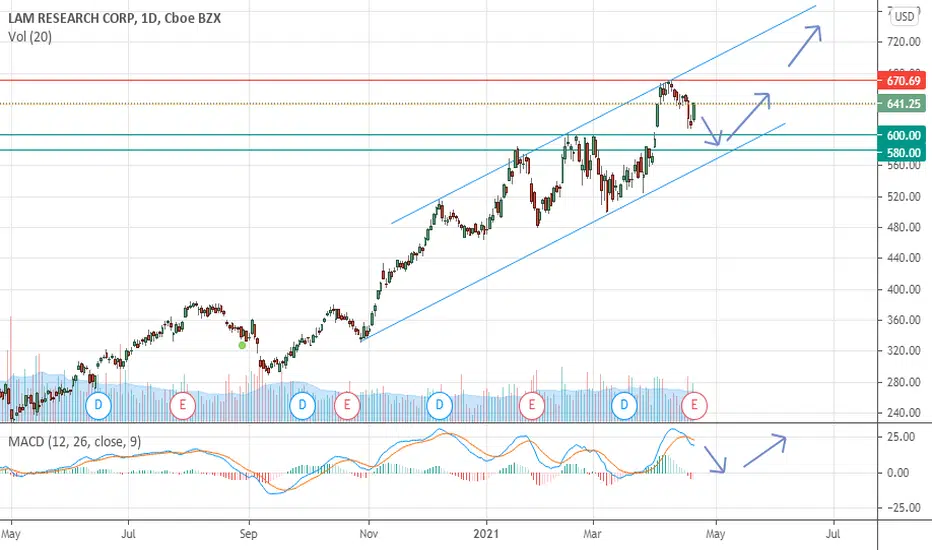
Task: Select the MACD (12, 26, close, 9) label
Action: (x=74, y=442)
